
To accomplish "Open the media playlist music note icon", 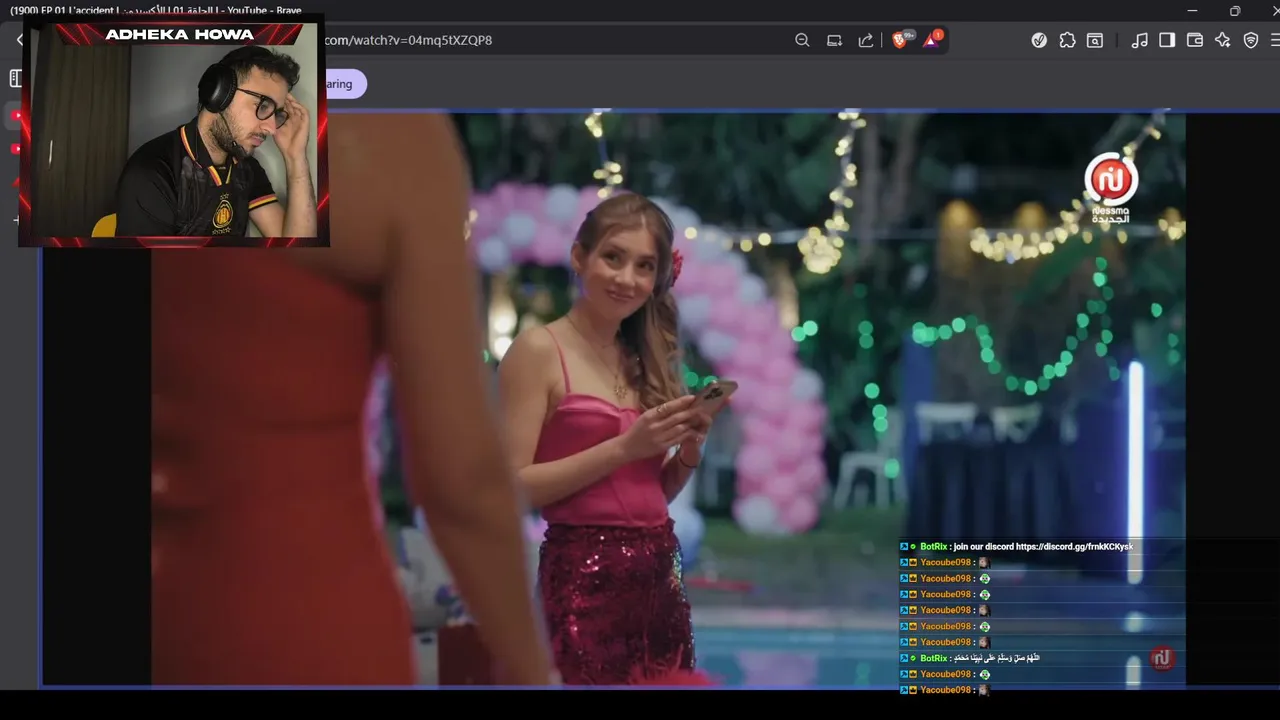I will (x=1139, y=40).
